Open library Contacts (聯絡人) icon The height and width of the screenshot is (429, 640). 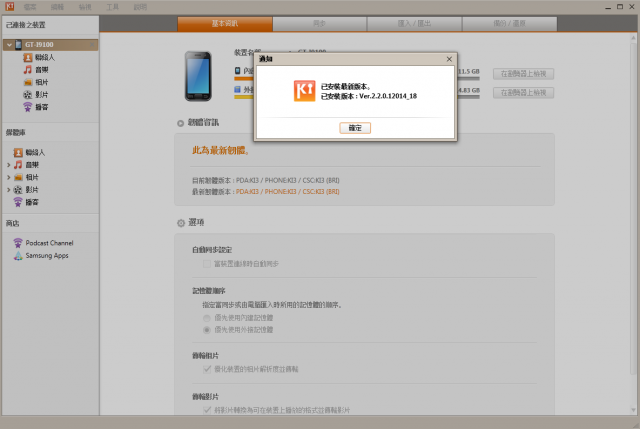tap(18, 153)
